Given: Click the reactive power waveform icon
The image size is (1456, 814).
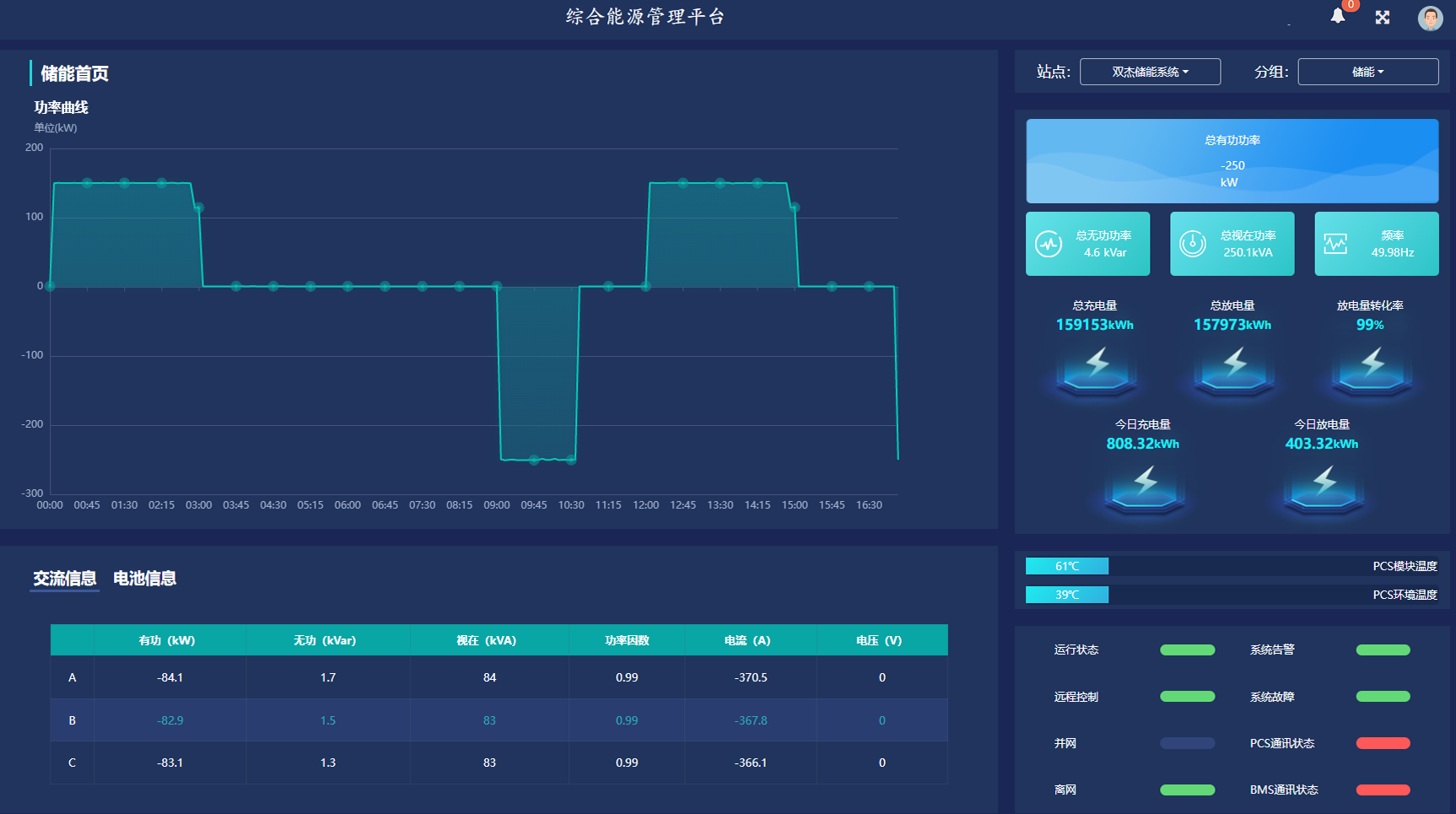Looking at the screenshot, I should point(1049,244).
